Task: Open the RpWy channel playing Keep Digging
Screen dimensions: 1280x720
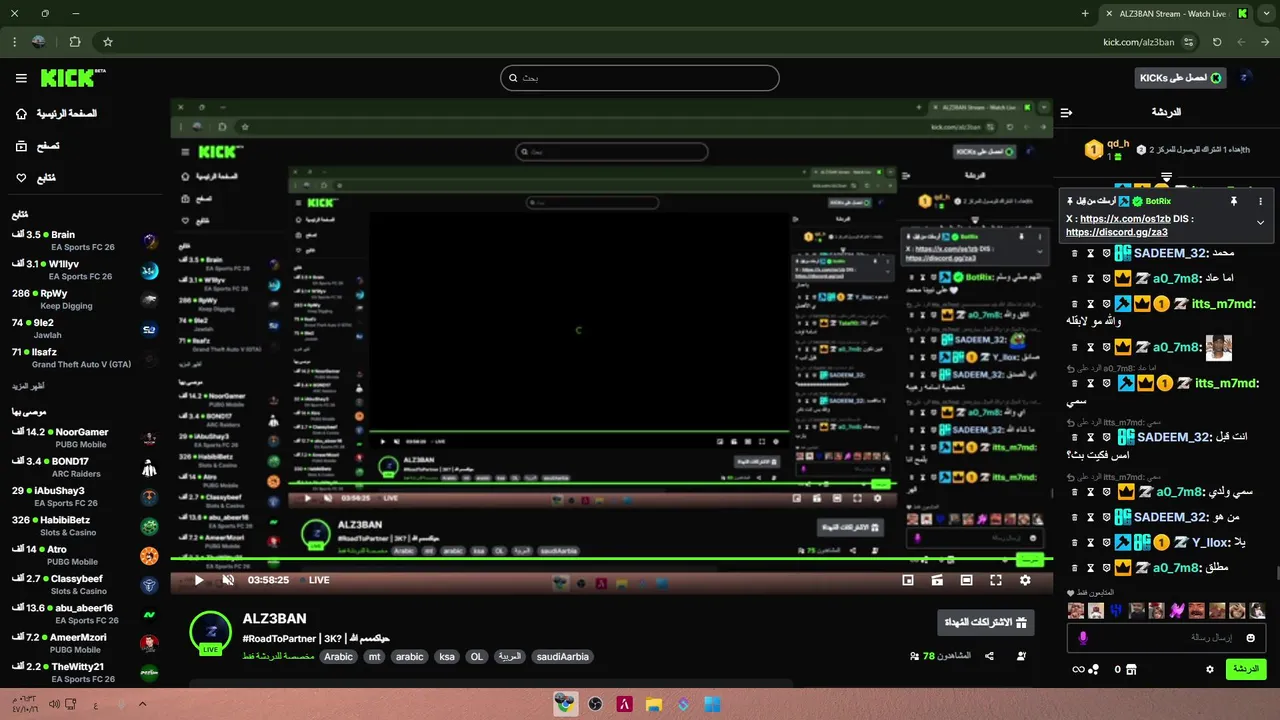Action: 85,299
